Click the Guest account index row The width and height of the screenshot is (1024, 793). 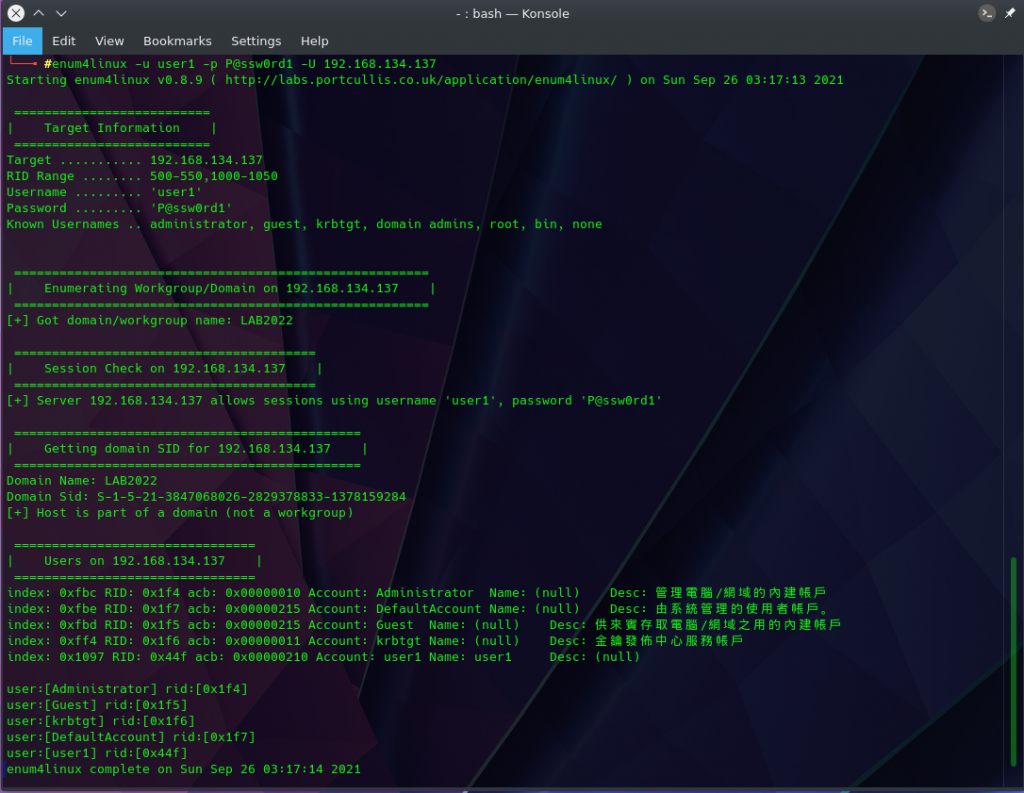(424, 625)
